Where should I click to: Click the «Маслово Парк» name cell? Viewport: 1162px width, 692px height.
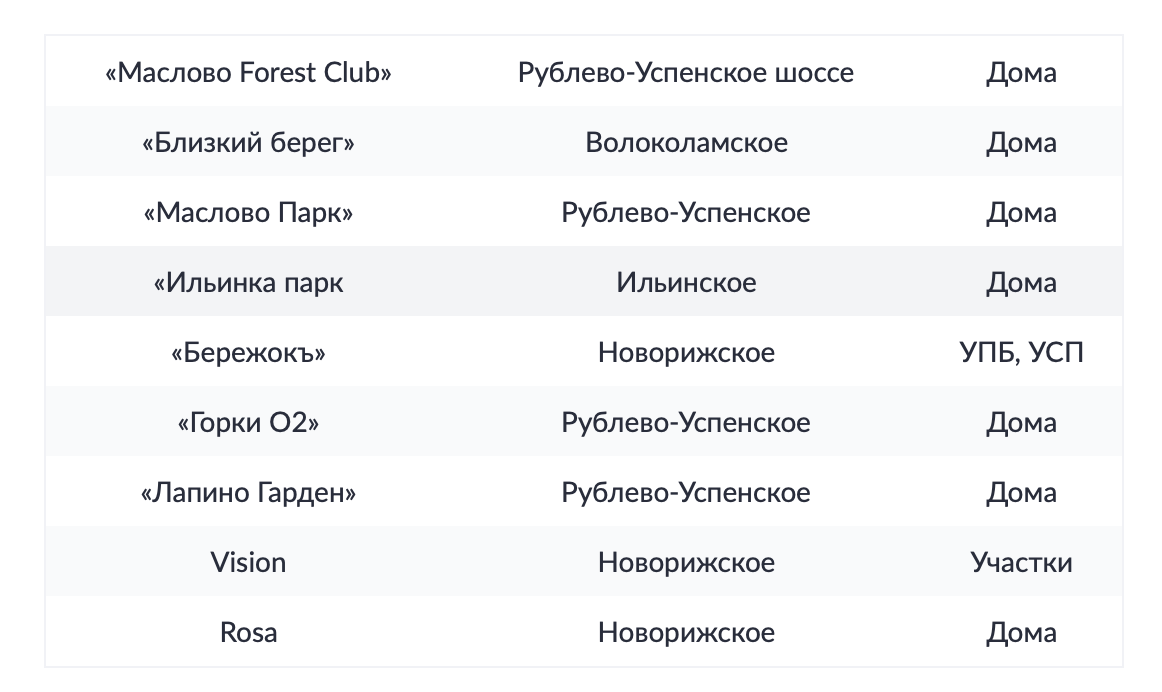(x=248, y=213)
